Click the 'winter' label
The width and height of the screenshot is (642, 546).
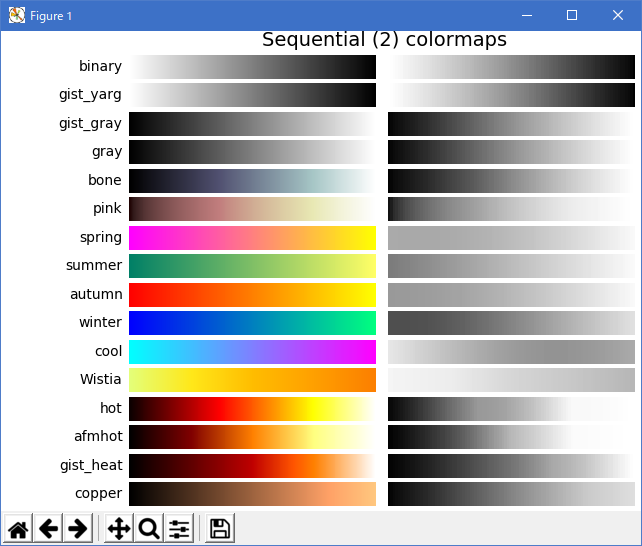coord(101,323)
